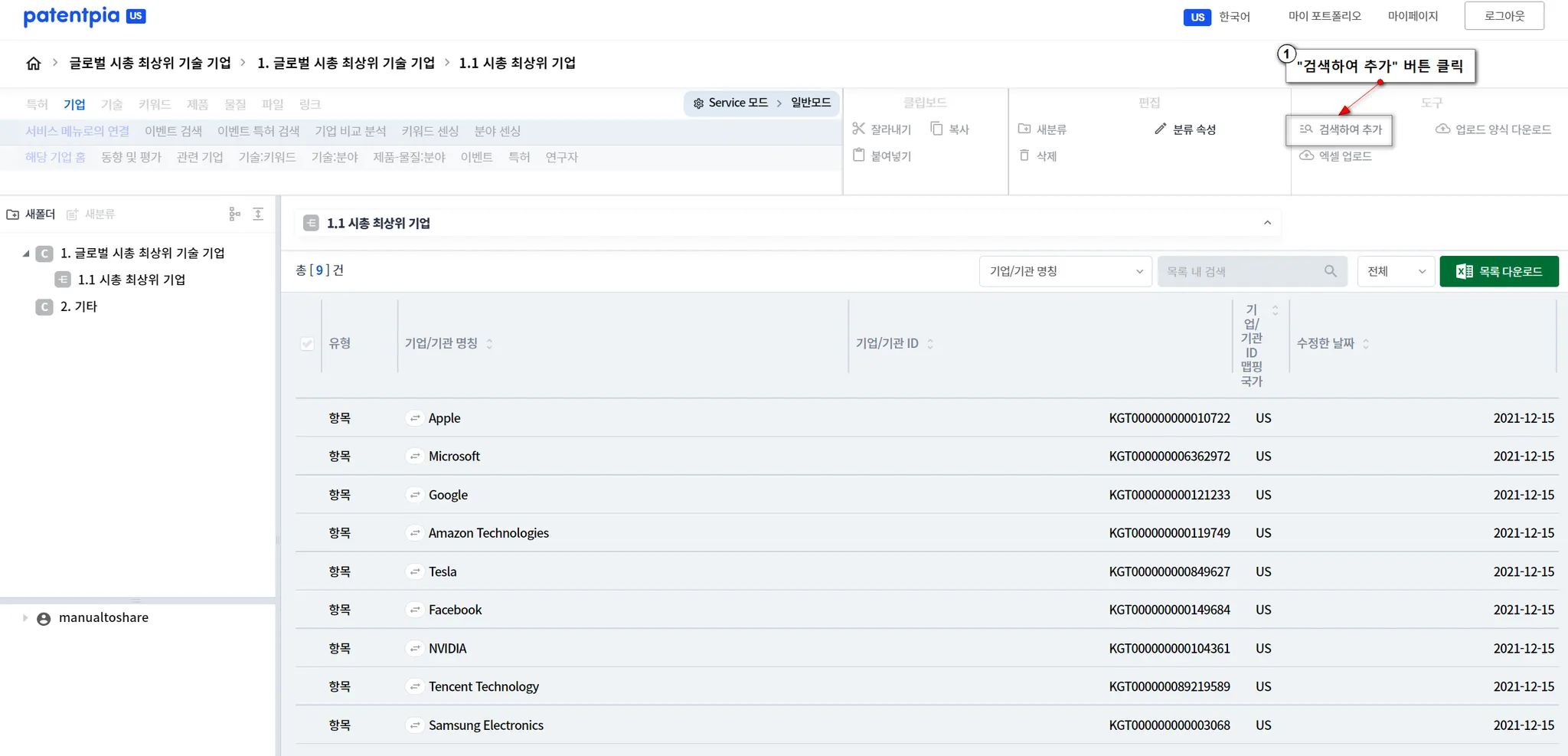The image size is (1568, 756).
Task: Click the swap icon beside Apple
Action: coord(415,418)
